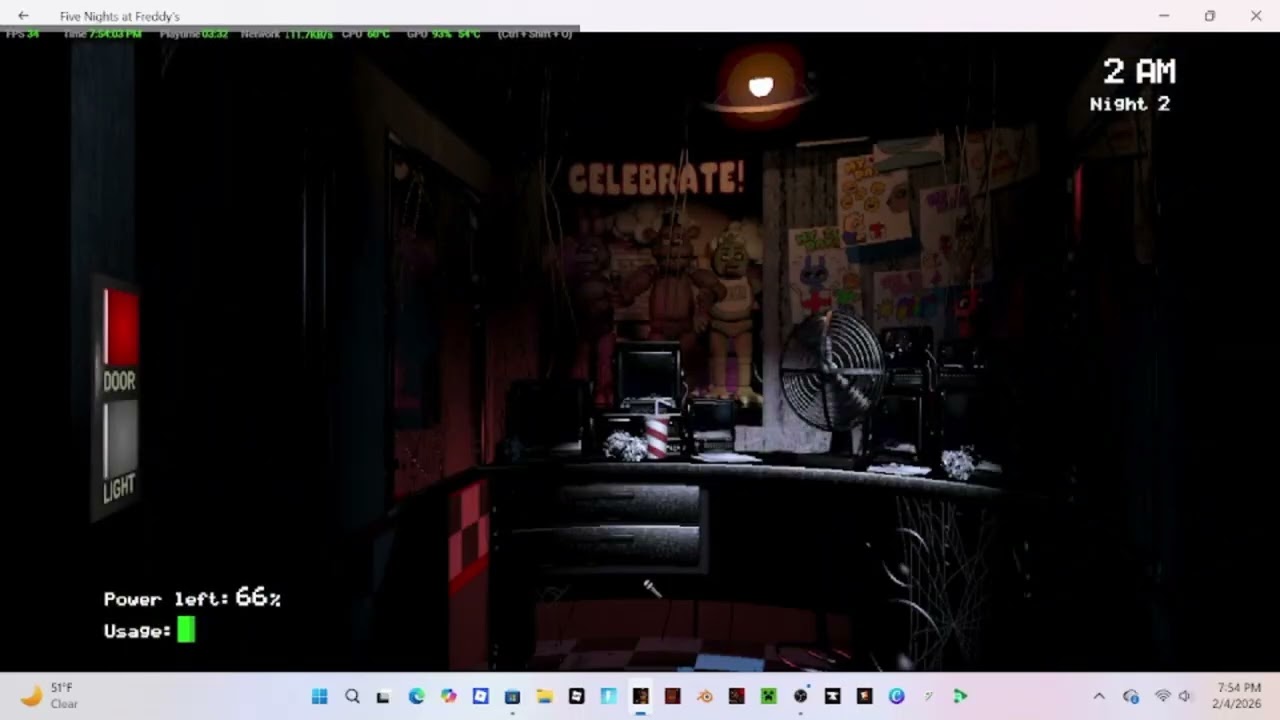Image resolution: width=1280 pixels, height=720 pixels.
Task: Click the "Night 2" label
Action: click(1129, 104)
